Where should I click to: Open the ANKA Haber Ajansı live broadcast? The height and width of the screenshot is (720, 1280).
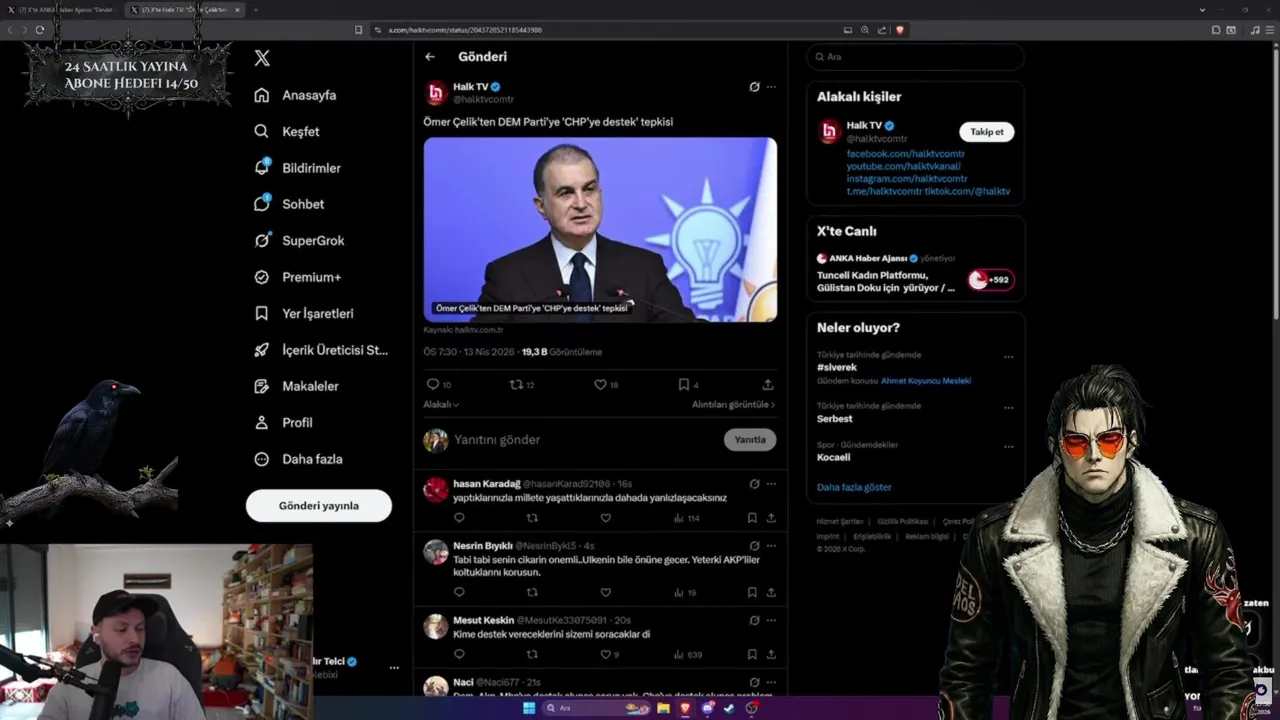pyautogui.click(x=915, y=274)
